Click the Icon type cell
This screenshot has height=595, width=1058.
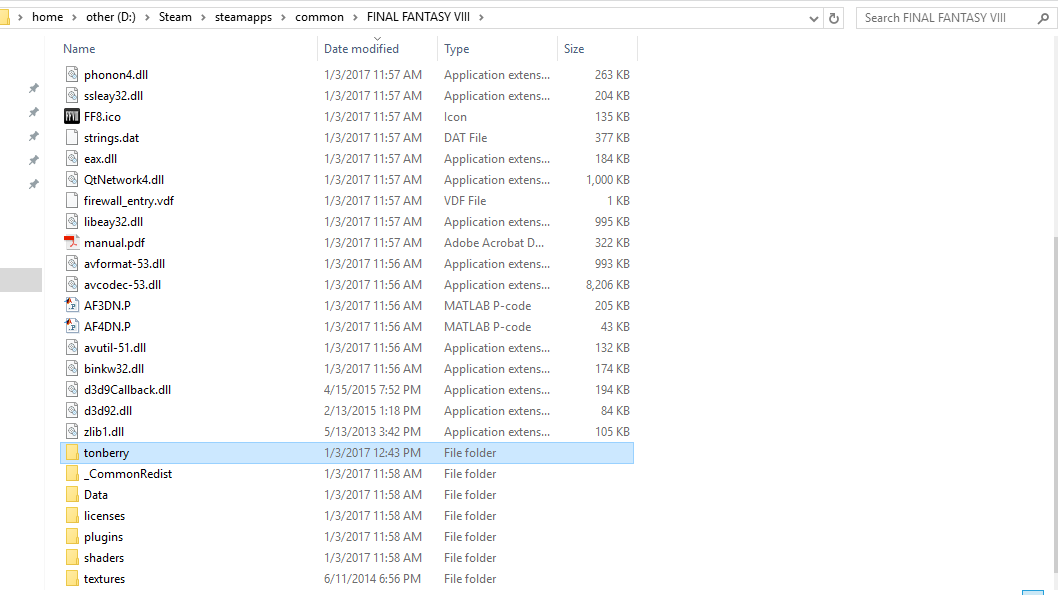pos(455,117)
